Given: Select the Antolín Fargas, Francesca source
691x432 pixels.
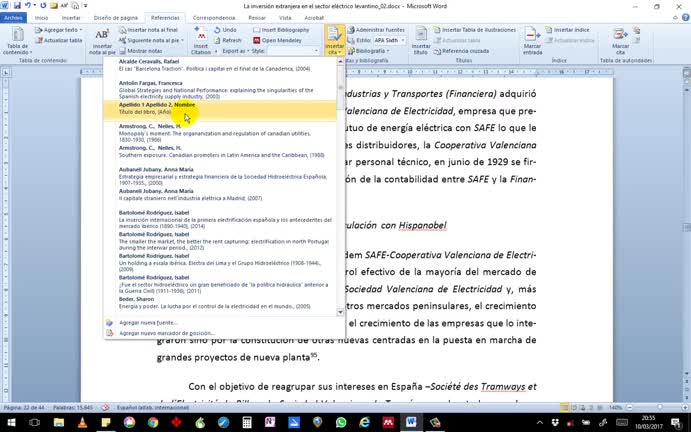Looking at the screenshot, I should pyautogui.click(x=220, y=89).
